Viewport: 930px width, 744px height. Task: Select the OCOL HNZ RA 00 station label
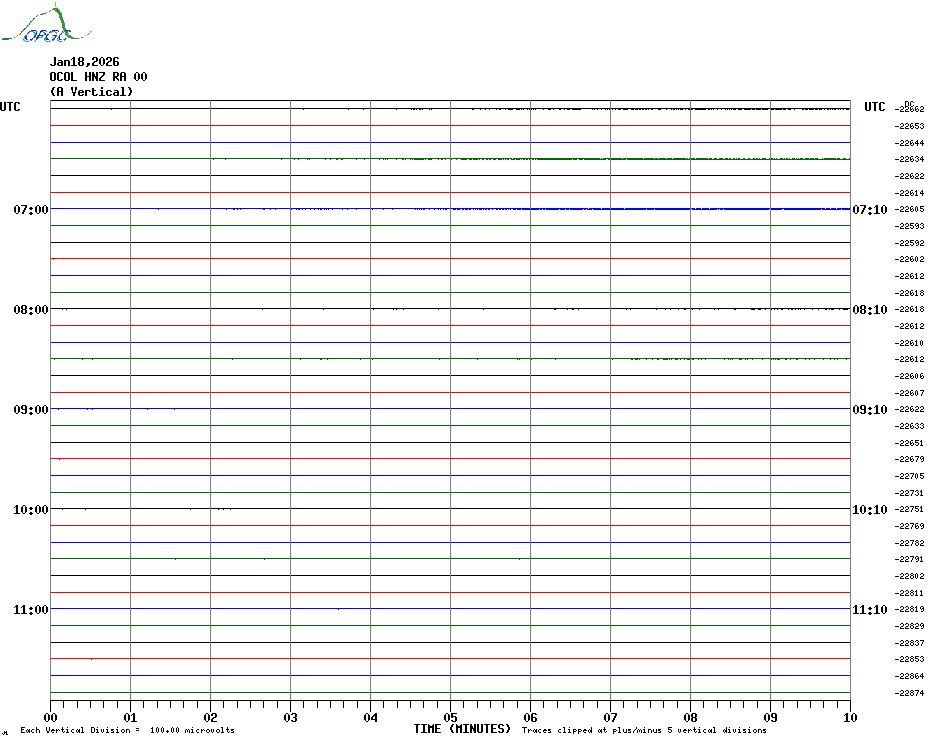98,77
